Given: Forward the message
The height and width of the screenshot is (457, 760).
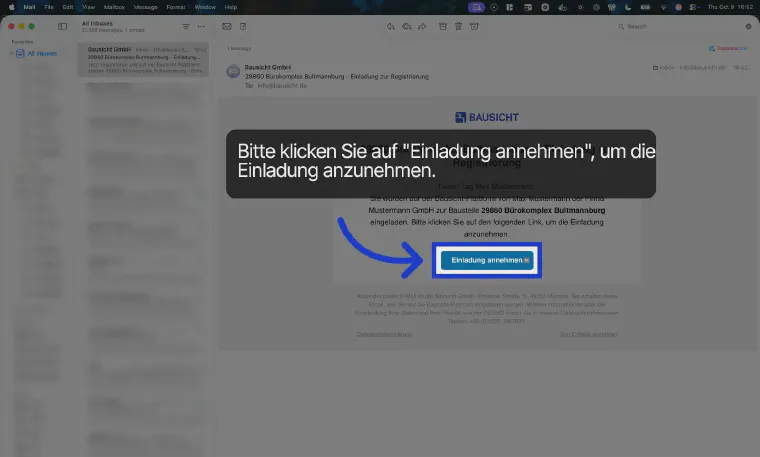Looking at the screenshot, I should pyautogui.click(x=423, y=27).
